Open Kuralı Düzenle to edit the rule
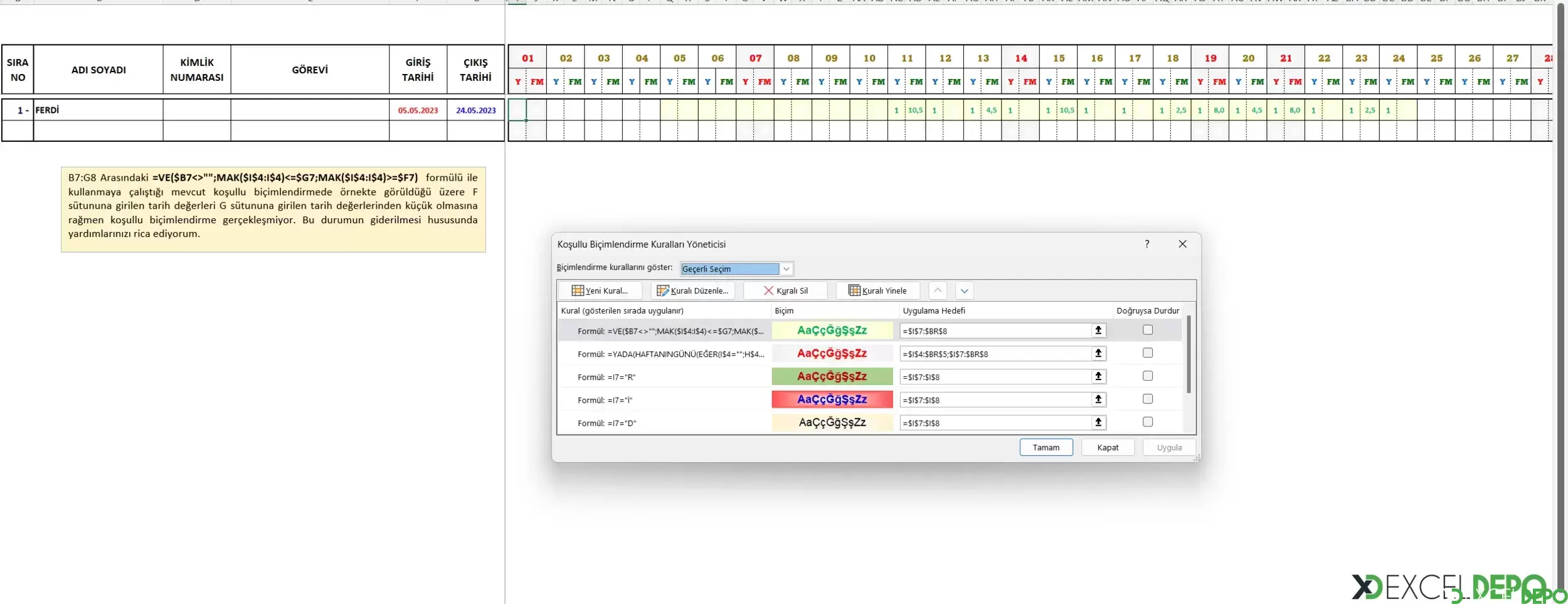The image size is (1568, 604). point(692,290)
